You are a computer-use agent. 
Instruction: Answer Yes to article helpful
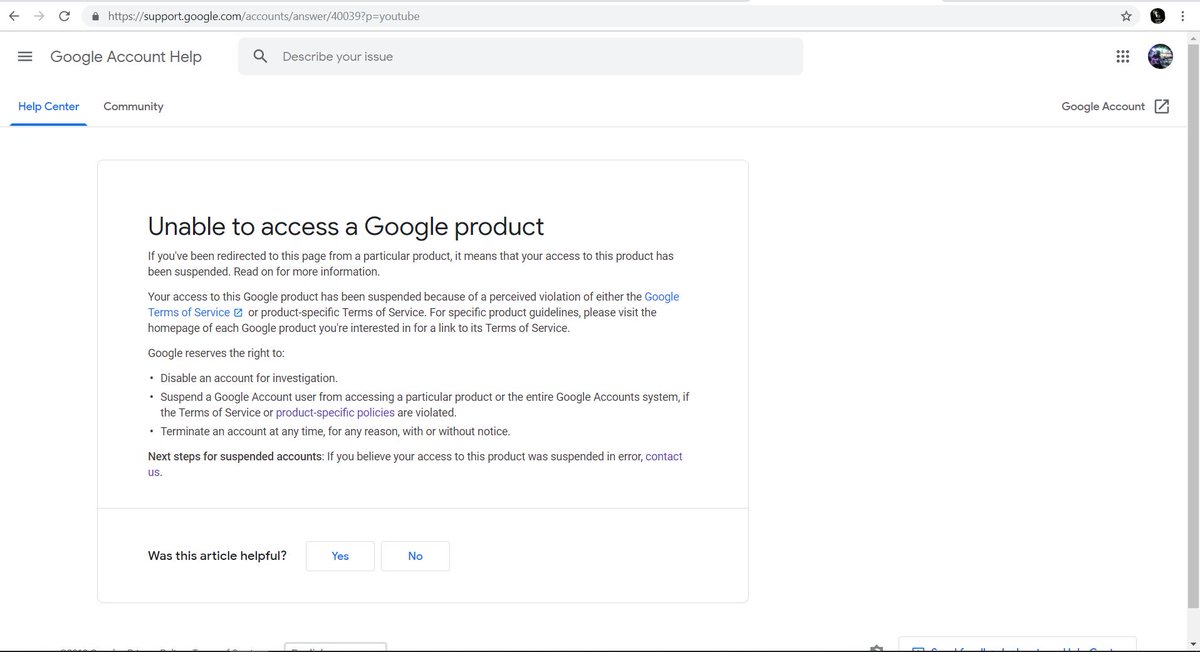(x=340, y=556)
